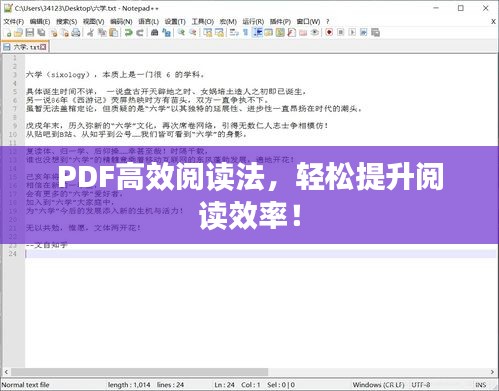Open the 设置(T) menu
This screenshot has width=499, height=391.
coord(175,22)
